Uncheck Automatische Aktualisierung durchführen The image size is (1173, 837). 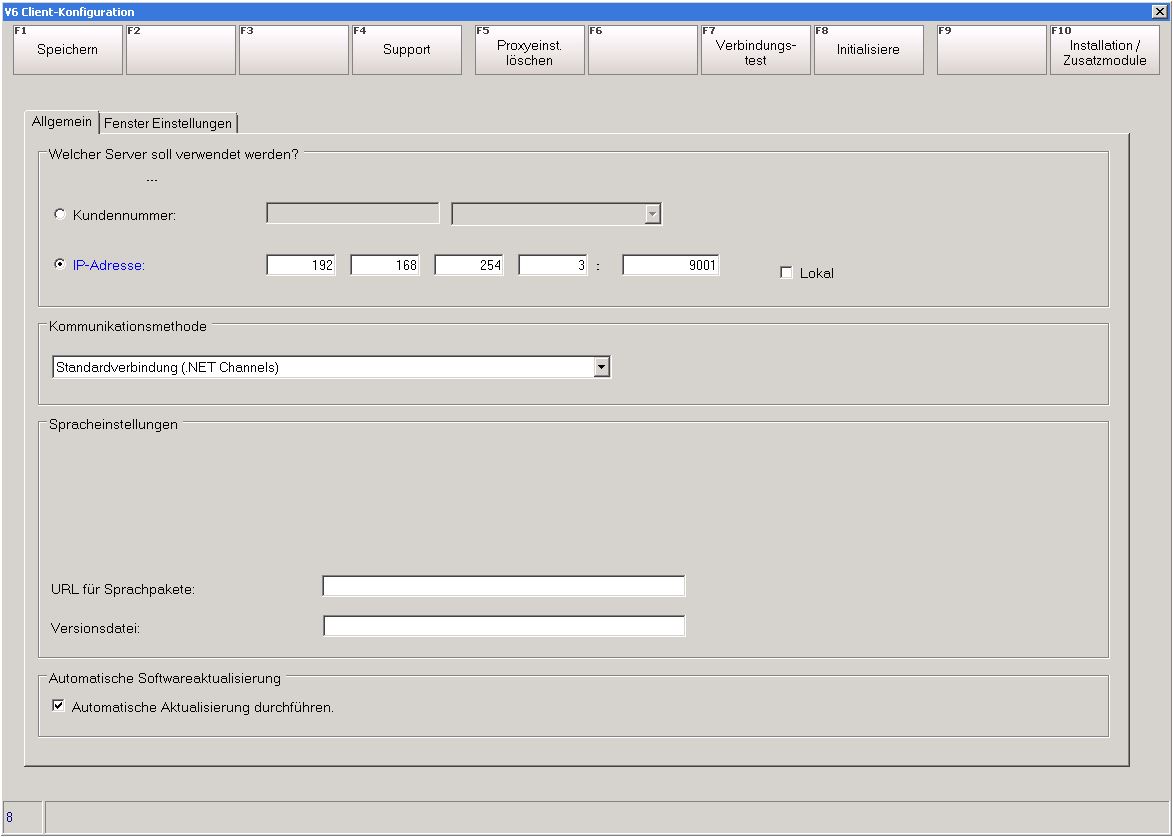58,706
